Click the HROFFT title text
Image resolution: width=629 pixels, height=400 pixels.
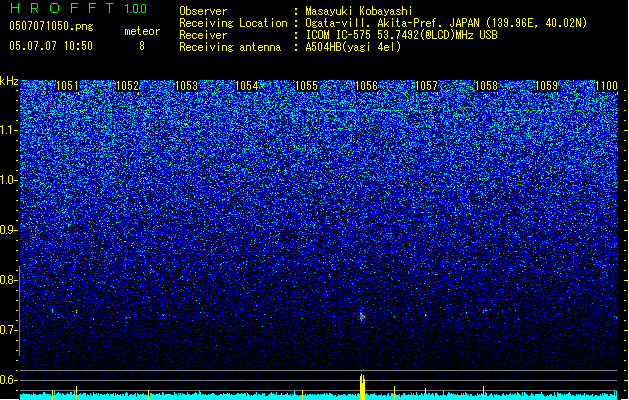coord(62,8)
